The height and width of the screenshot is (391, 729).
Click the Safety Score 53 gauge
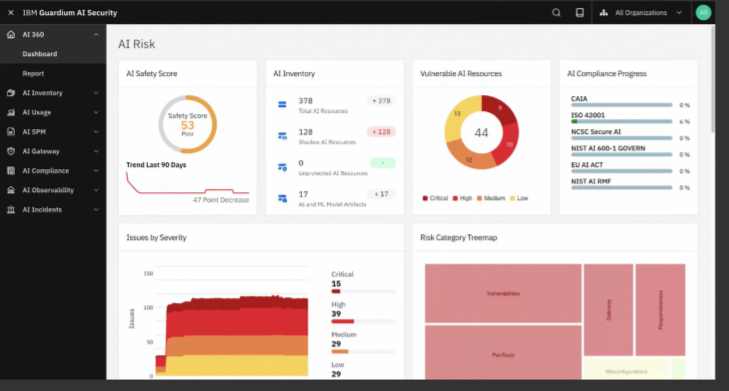tap(187, 125)
